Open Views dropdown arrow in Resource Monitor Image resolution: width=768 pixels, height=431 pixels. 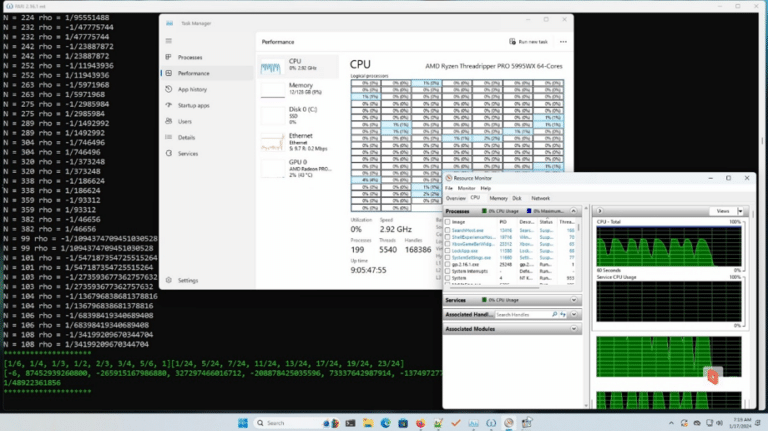click(x=740, y=211)
